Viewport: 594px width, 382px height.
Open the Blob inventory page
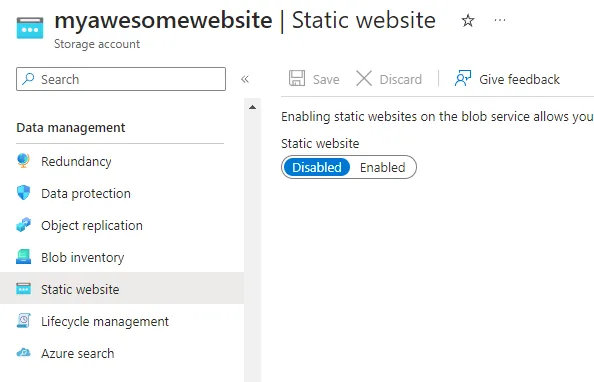(x=121, y=257)
